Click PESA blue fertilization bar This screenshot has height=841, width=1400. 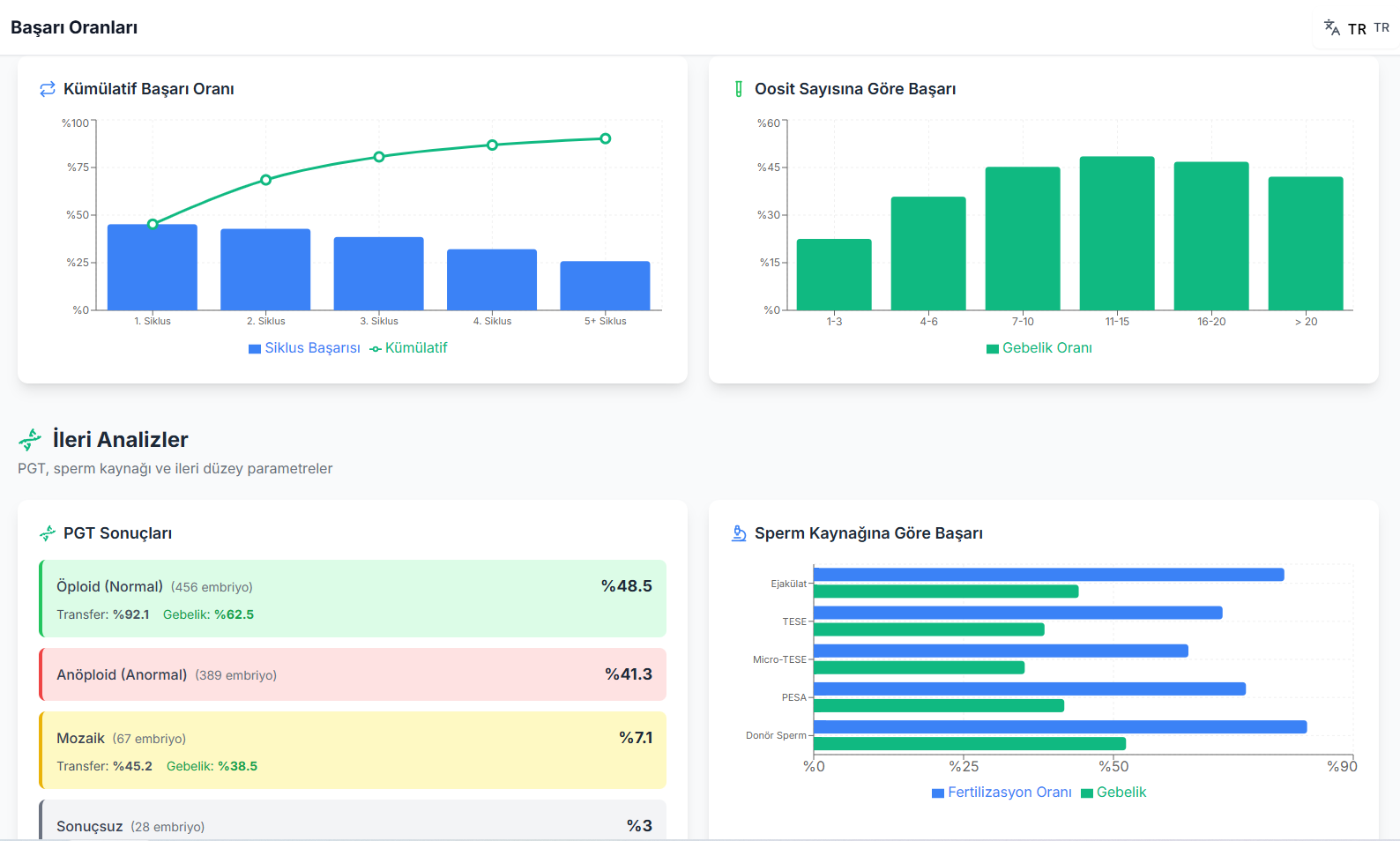coord(1030,688)
